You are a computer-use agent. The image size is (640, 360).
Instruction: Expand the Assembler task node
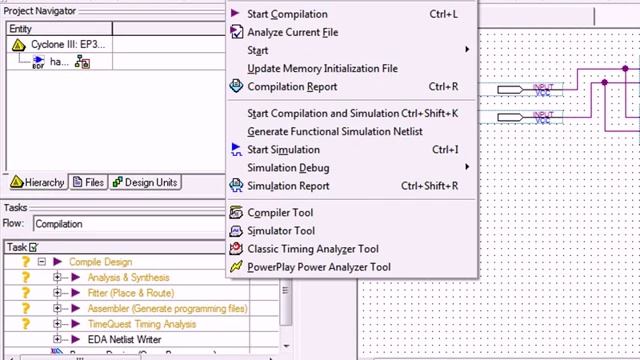click(57, 308)
